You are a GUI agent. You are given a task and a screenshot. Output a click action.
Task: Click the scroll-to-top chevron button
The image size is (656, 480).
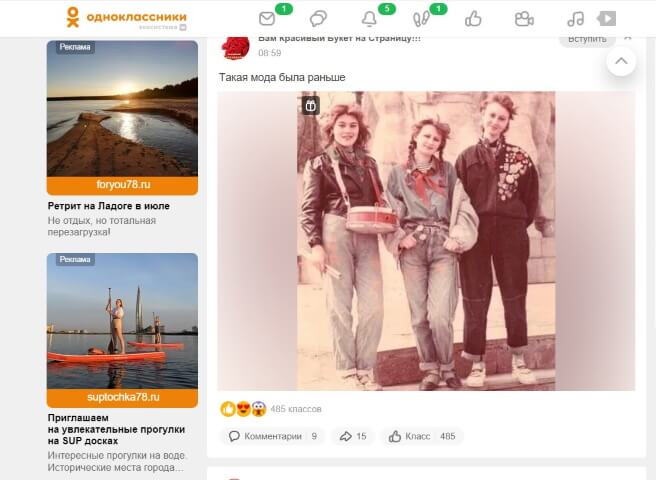click(621, 61)
